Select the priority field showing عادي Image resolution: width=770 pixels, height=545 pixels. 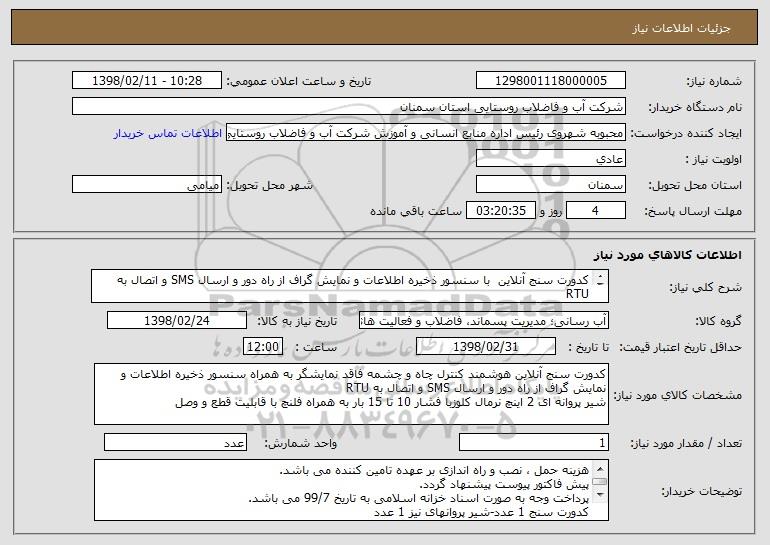(x=550, y=159)
